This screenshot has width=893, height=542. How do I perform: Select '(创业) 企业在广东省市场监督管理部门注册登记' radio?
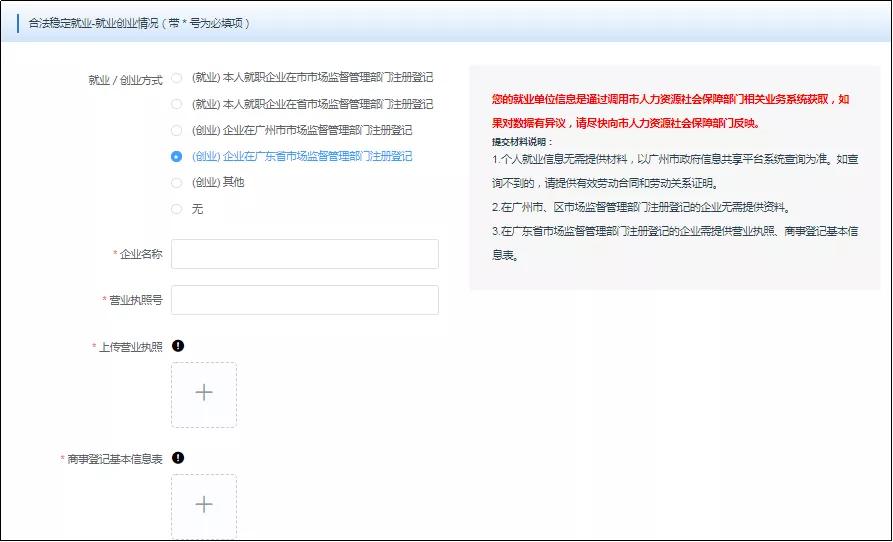point(177,157)
